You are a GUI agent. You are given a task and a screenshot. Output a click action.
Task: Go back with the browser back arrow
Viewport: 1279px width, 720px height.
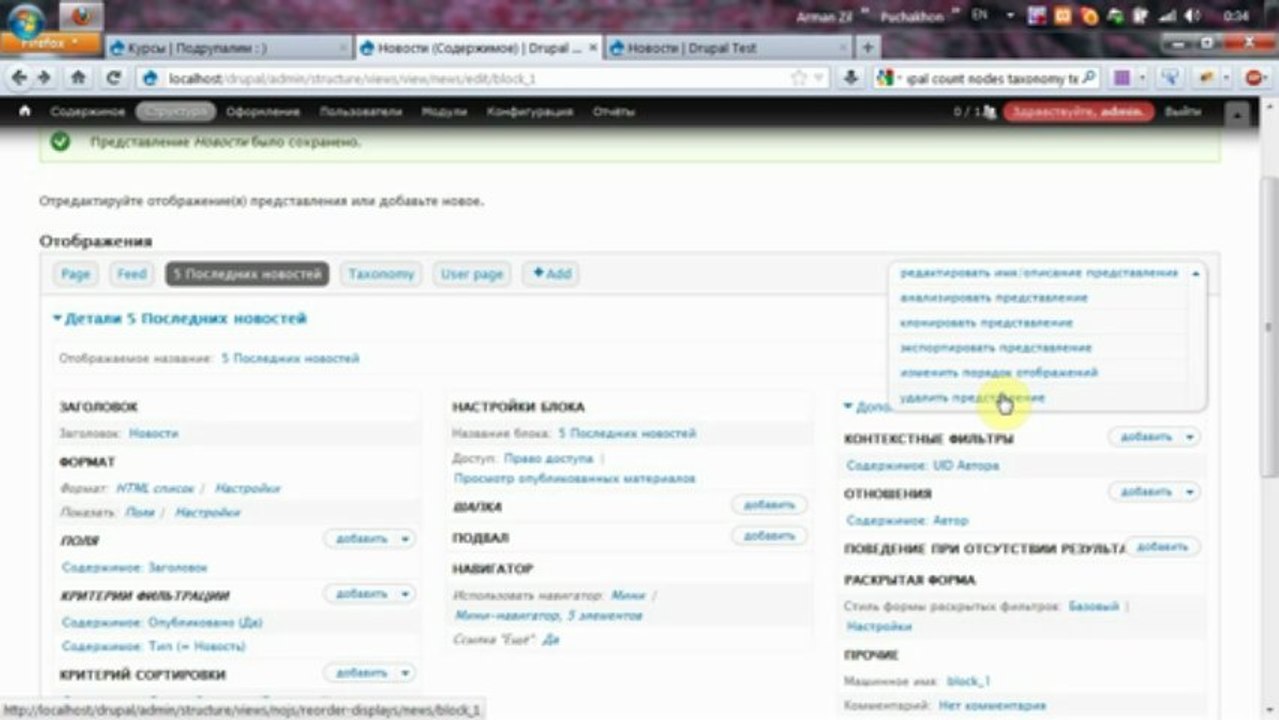[x=18, y=77]
